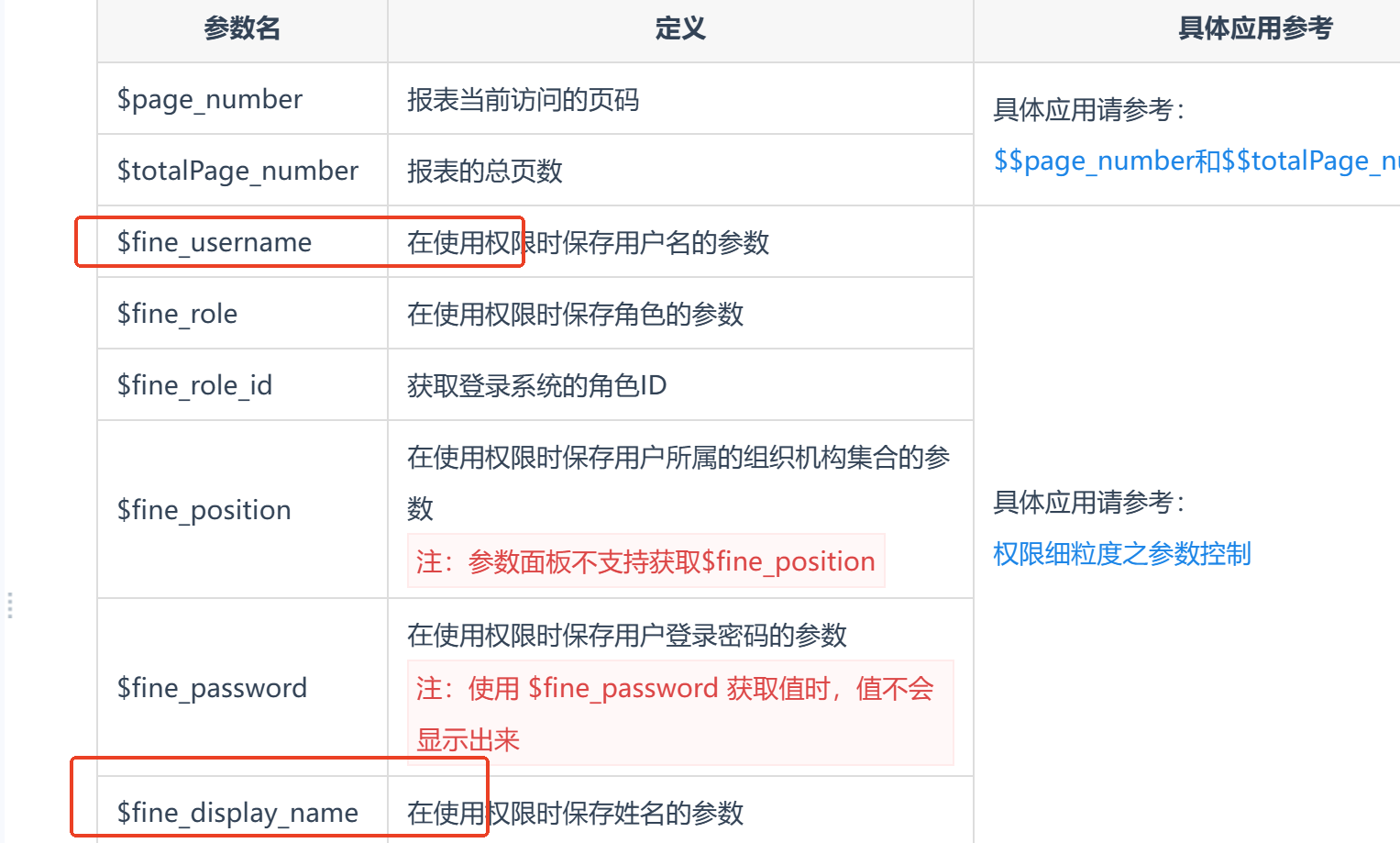Select the $totalPage_number parameter cell
This screenshot has width=1400, height=843.
tap(237, 171)
